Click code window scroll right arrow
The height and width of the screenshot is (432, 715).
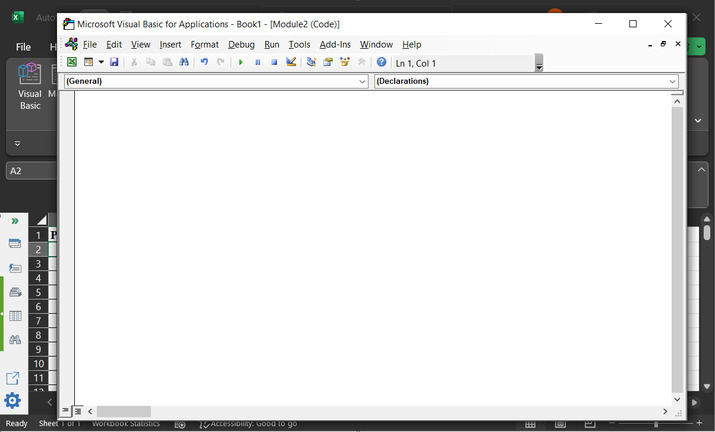665,411
